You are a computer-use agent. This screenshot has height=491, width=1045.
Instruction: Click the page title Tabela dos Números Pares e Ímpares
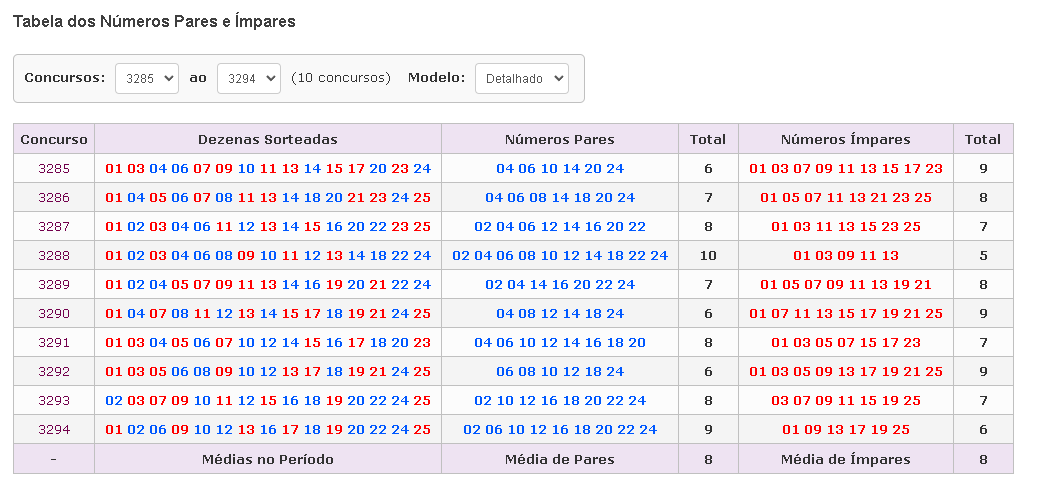154,21
